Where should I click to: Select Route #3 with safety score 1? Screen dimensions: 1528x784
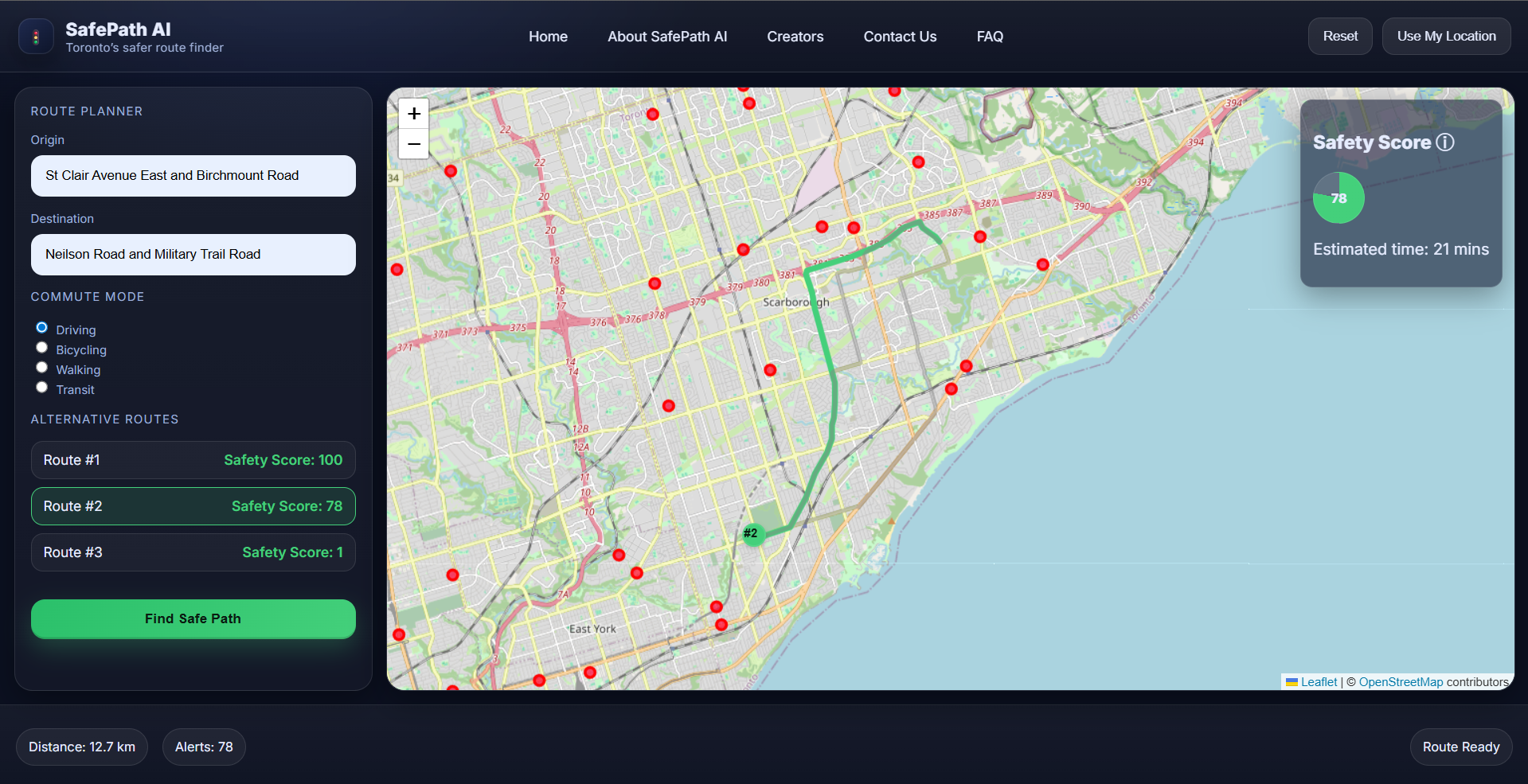point(193,552)
